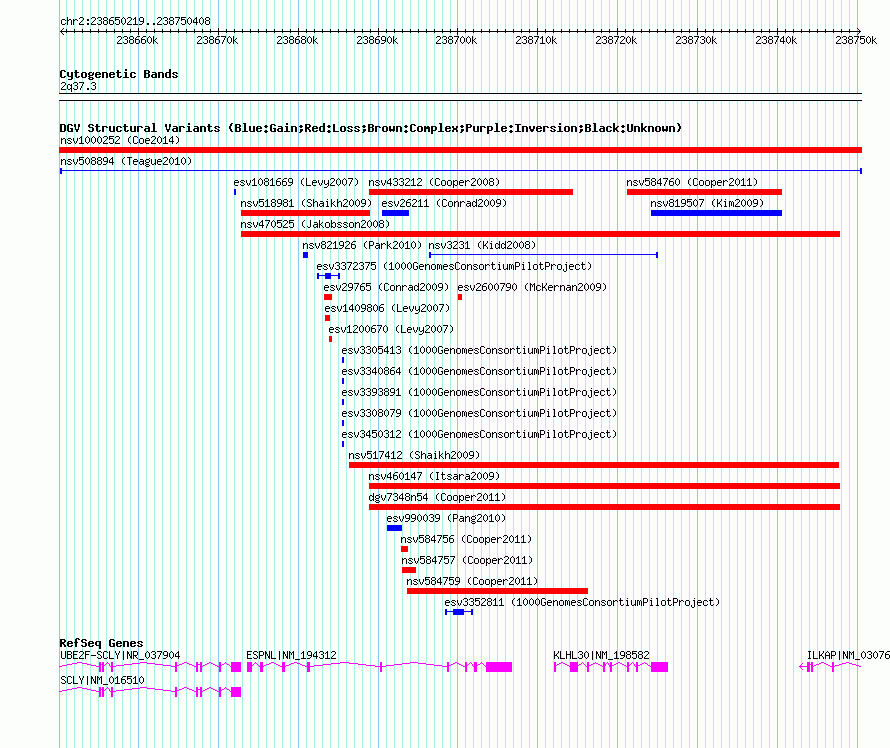The width and height of the screenshot is (890, 748).
Task: Select the KLHL30|NM_198582 gene model
Action: coord(611,667)
